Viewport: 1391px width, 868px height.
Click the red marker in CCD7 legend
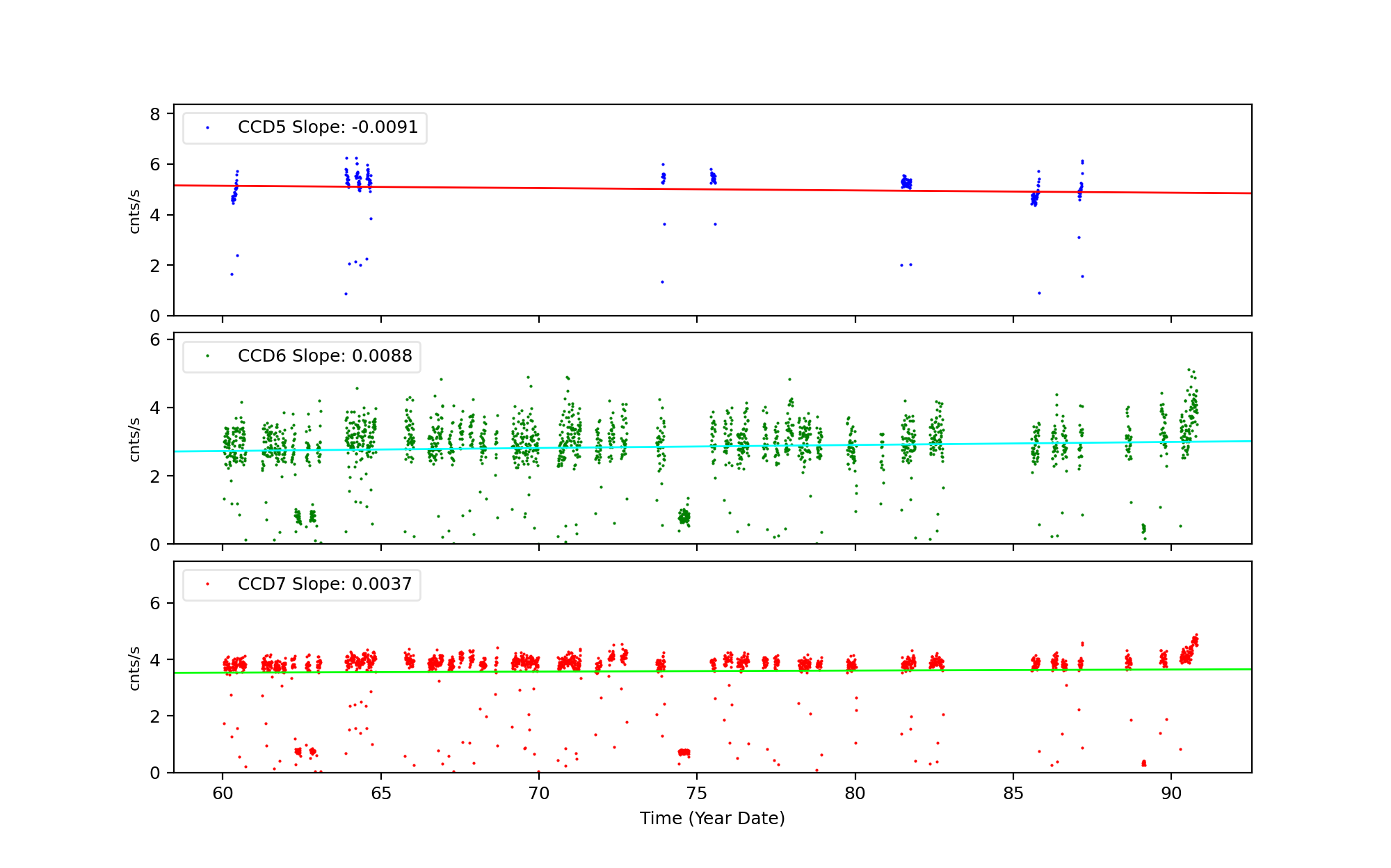point(207,584)
